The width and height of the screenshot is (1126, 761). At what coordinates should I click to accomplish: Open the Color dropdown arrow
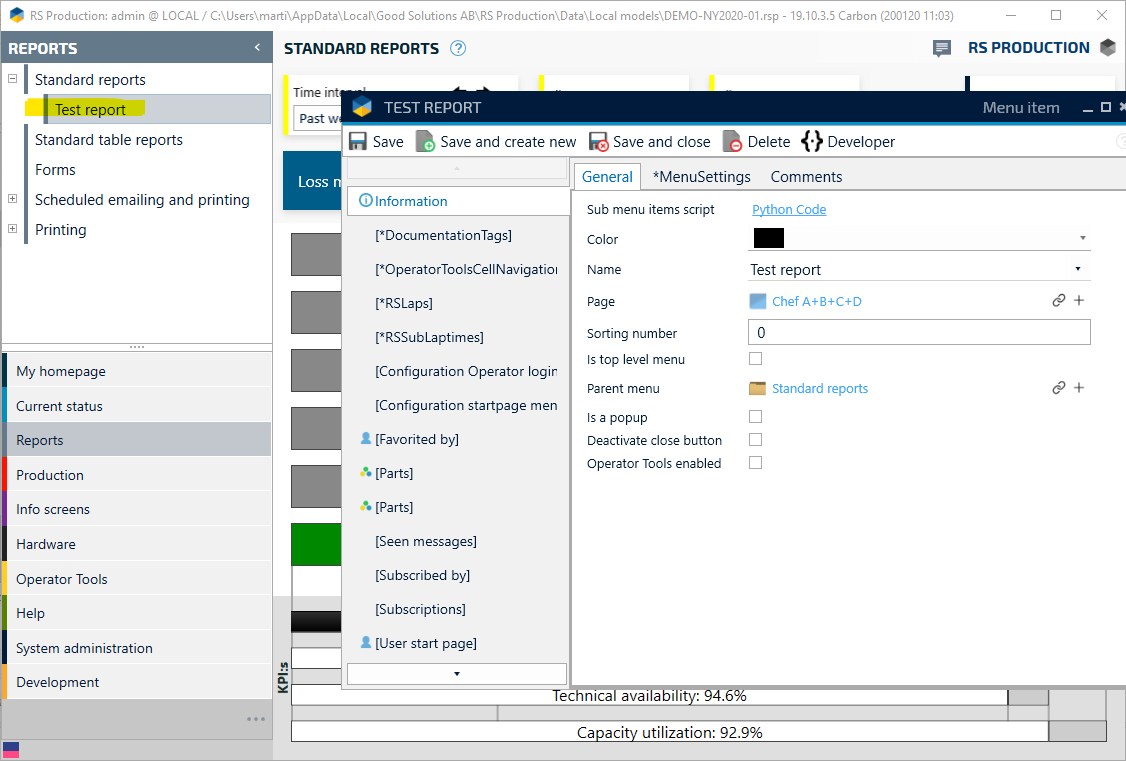tap(1082, 239)
